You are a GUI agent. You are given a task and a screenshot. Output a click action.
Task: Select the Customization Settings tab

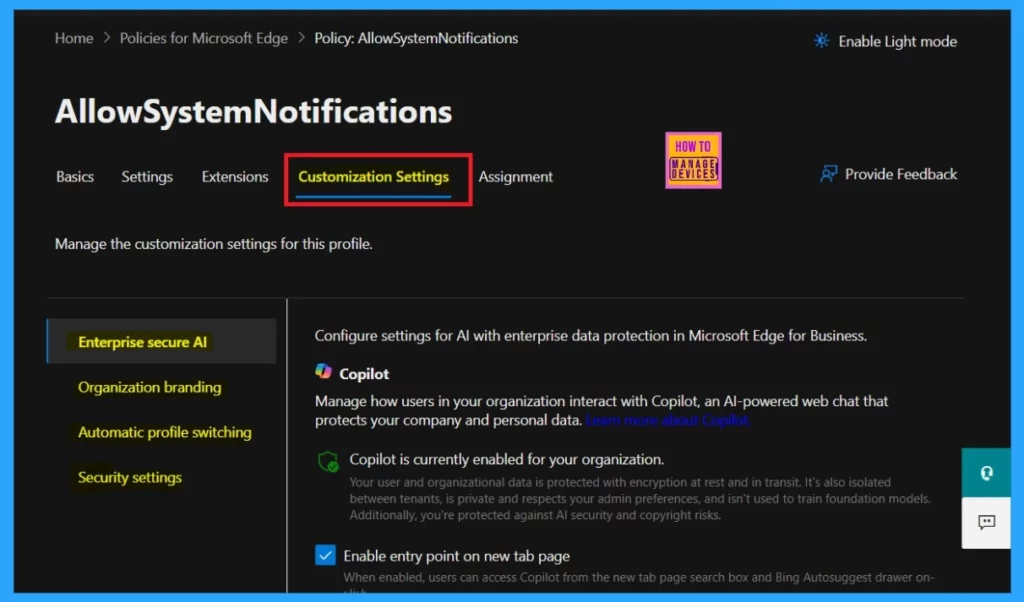pos(374,177)
